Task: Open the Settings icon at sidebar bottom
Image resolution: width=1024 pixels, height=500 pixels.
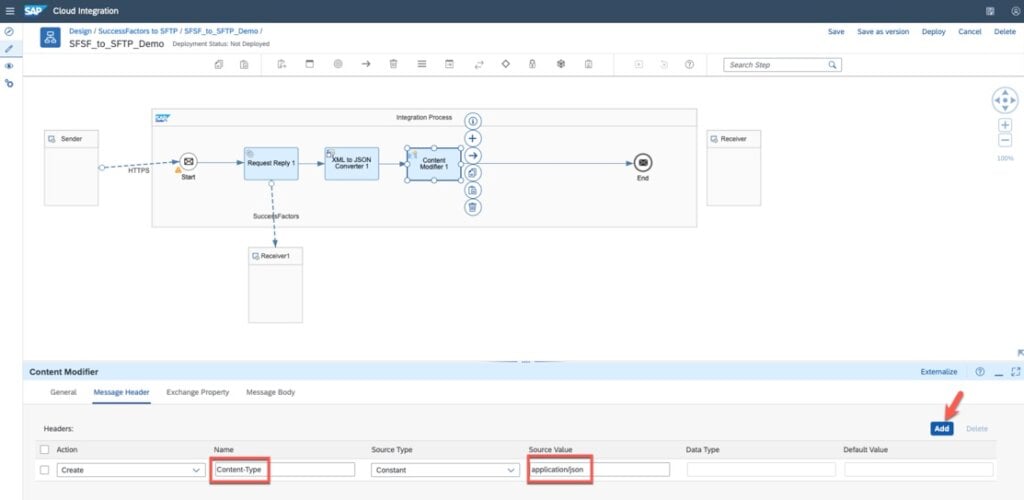Action: coord(9,84)
